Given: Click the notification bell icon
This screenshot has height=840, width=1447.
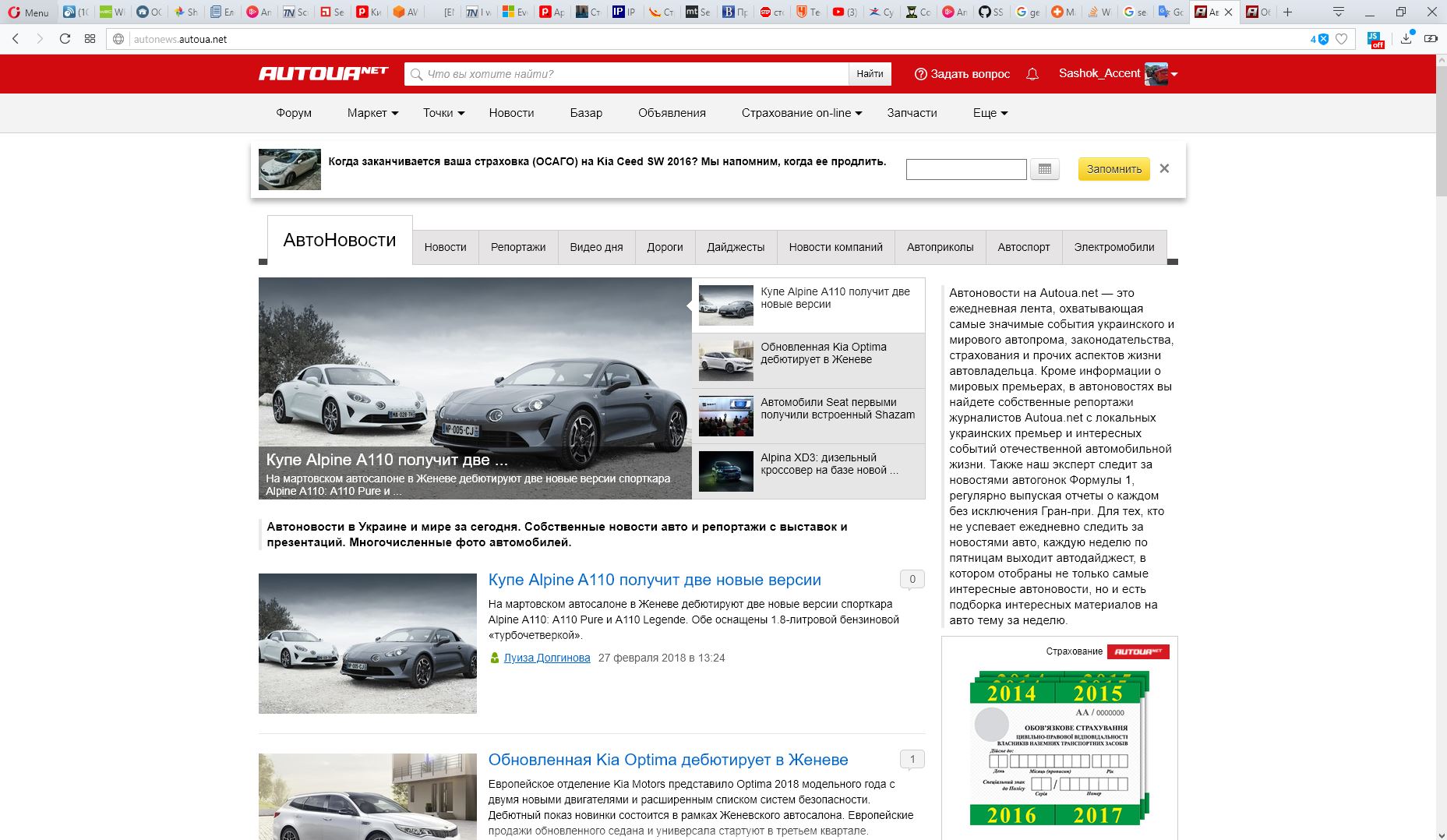Looking at the screenshot, I should pyautogui.click(x=1032, y=74).
